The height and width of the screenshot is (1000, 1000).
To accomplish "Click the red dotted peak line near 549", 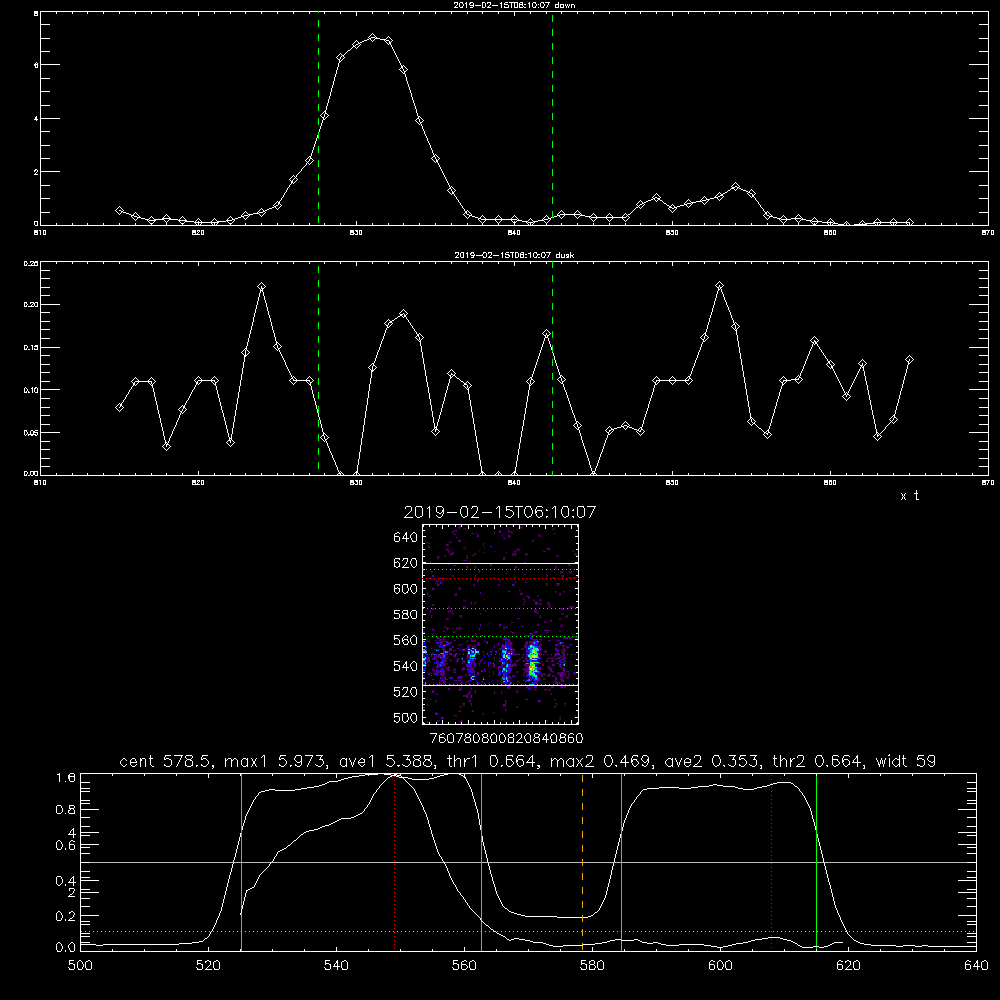I will point(395,862).
